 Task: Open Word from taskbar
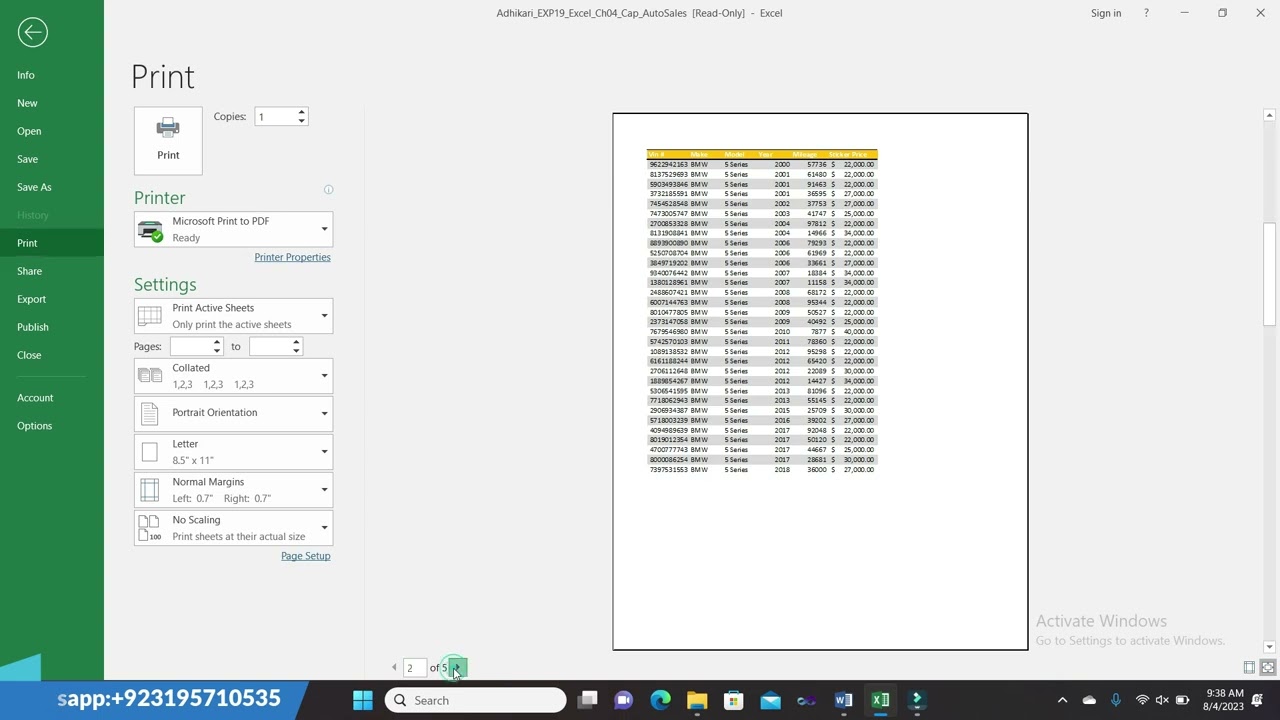(x=843, y=700)
